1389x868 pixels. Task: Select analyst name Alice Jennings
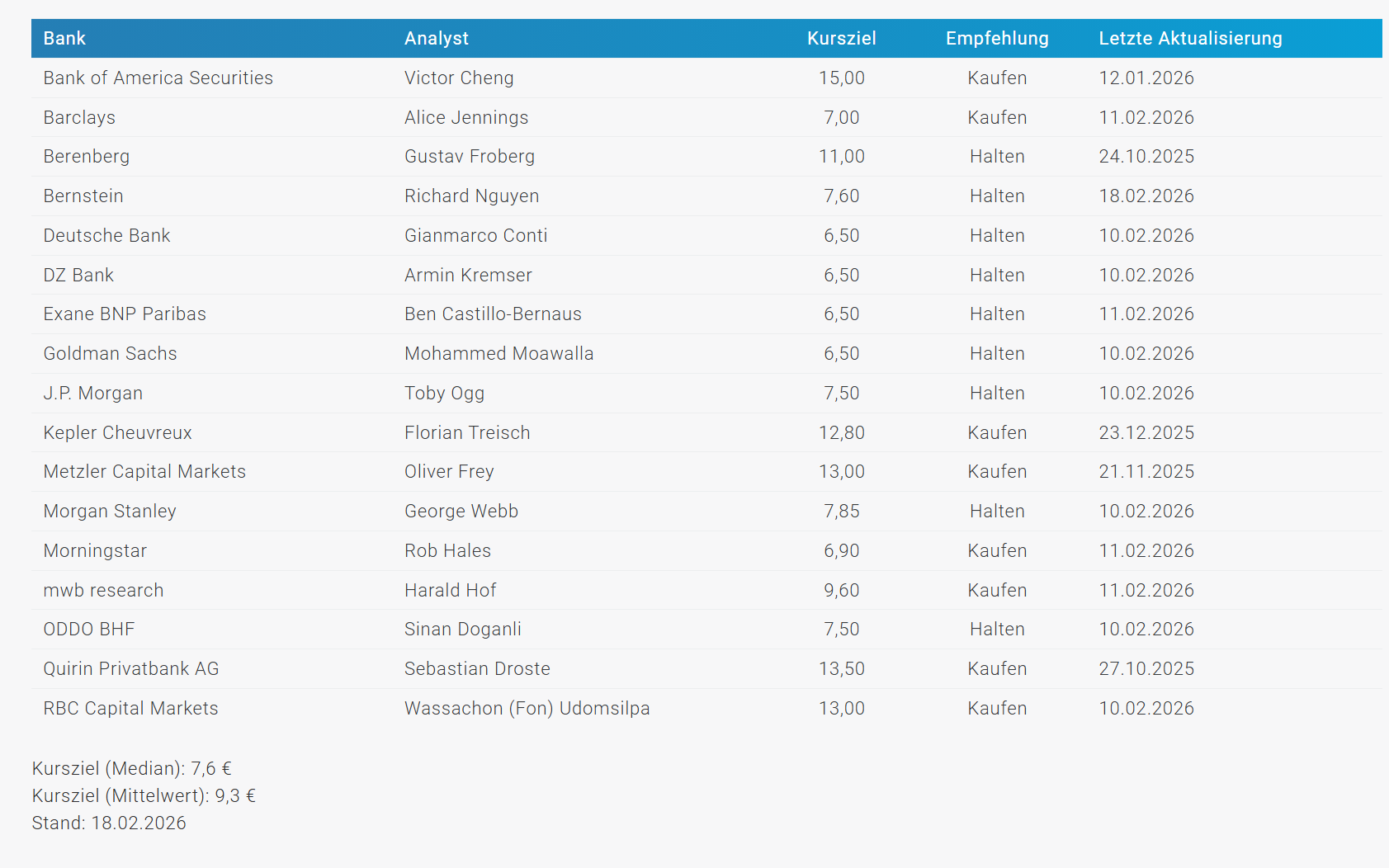point(466,118)
